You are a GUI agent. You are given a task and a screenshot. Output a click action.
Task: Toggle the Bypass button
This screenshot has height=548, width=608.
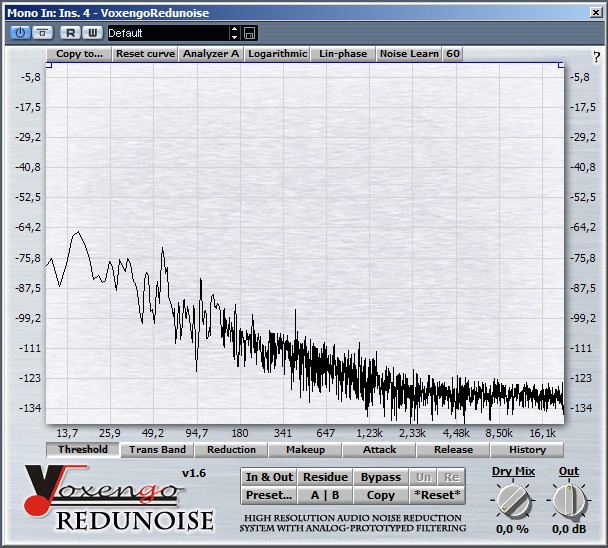click(x=380, y=478)
